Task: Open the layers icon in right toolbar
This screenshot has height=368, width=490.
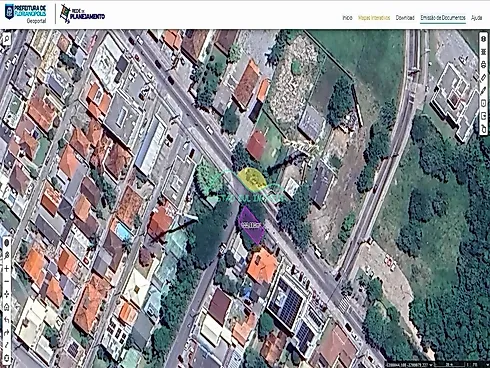Action: (484, 39)
